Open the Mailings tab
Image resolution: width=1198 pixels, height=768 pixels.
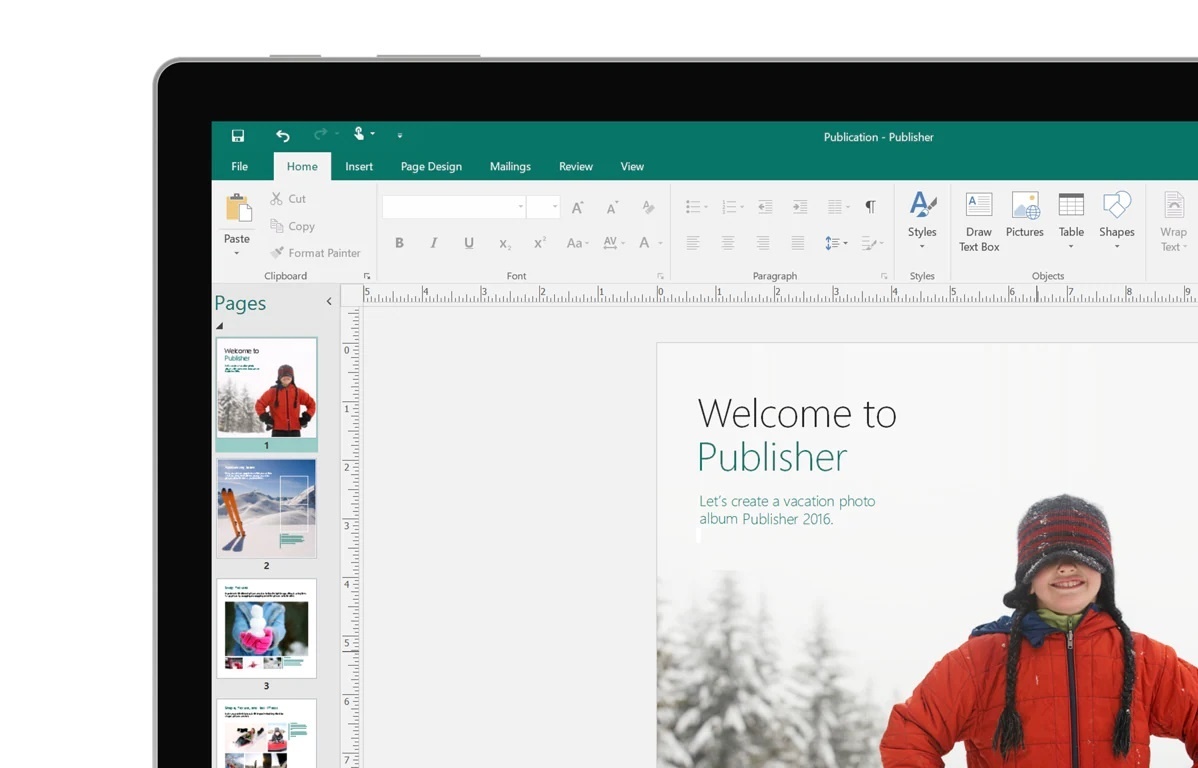[510, 166]
